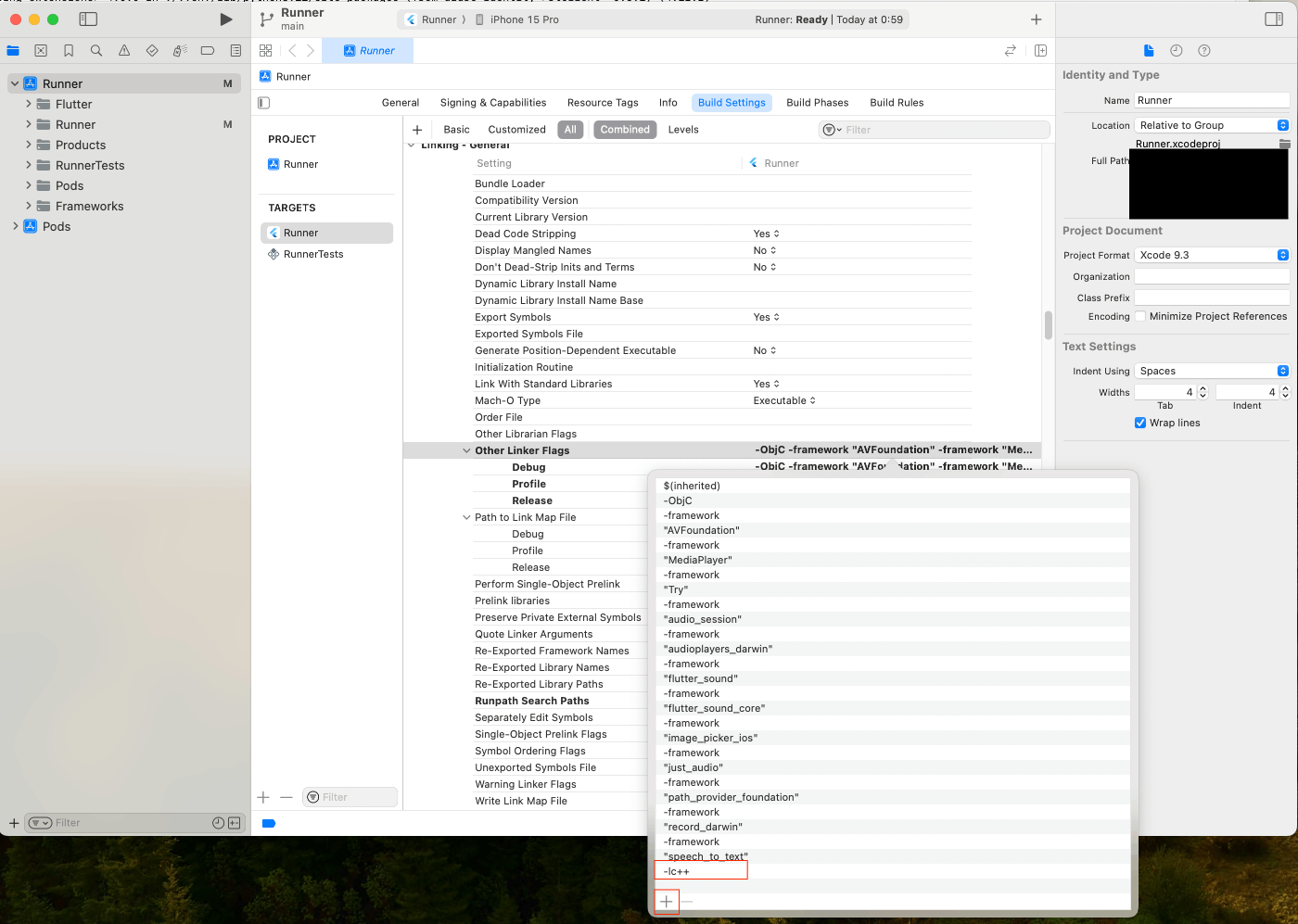Viewport: 1298px width, 924px height.
Task: Click the Tab width stepper
Action: point(1203,392)
